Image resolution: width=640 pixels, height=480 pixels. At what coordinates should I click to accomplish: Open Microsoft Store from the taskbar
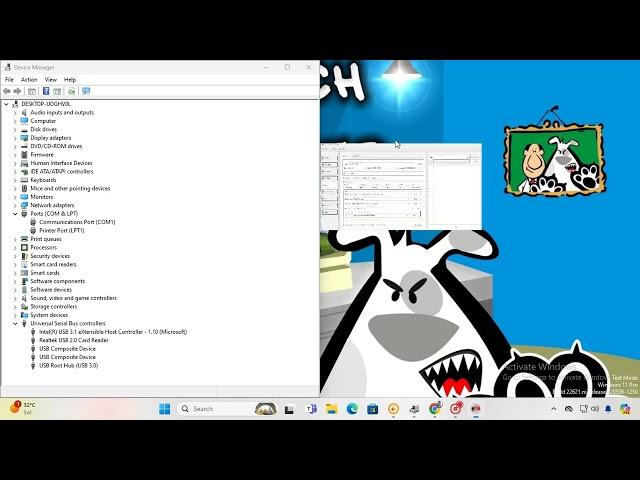pyautogui.click(x=372, y=409)
